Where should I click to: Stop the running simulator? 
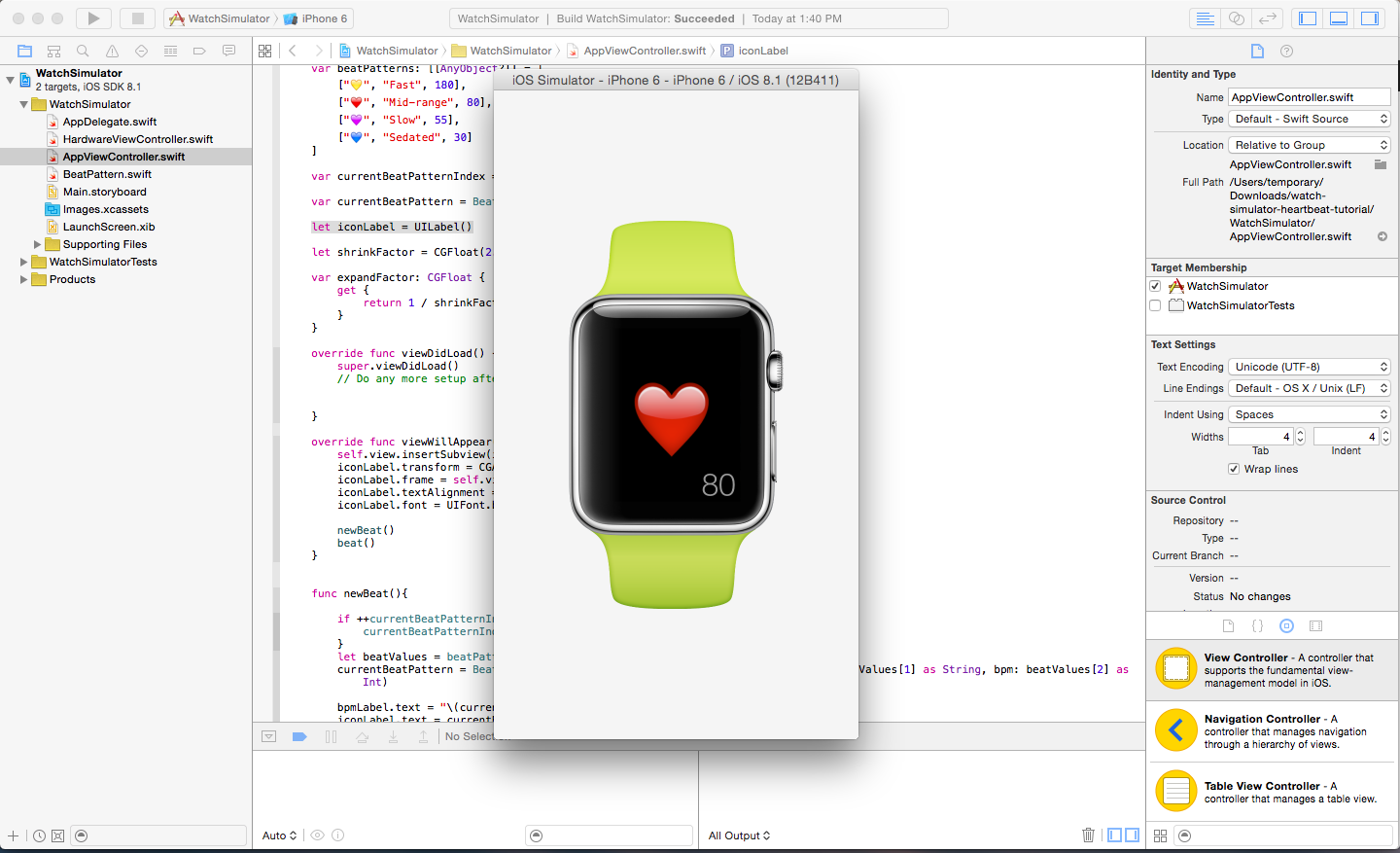(x=136, y=17)
